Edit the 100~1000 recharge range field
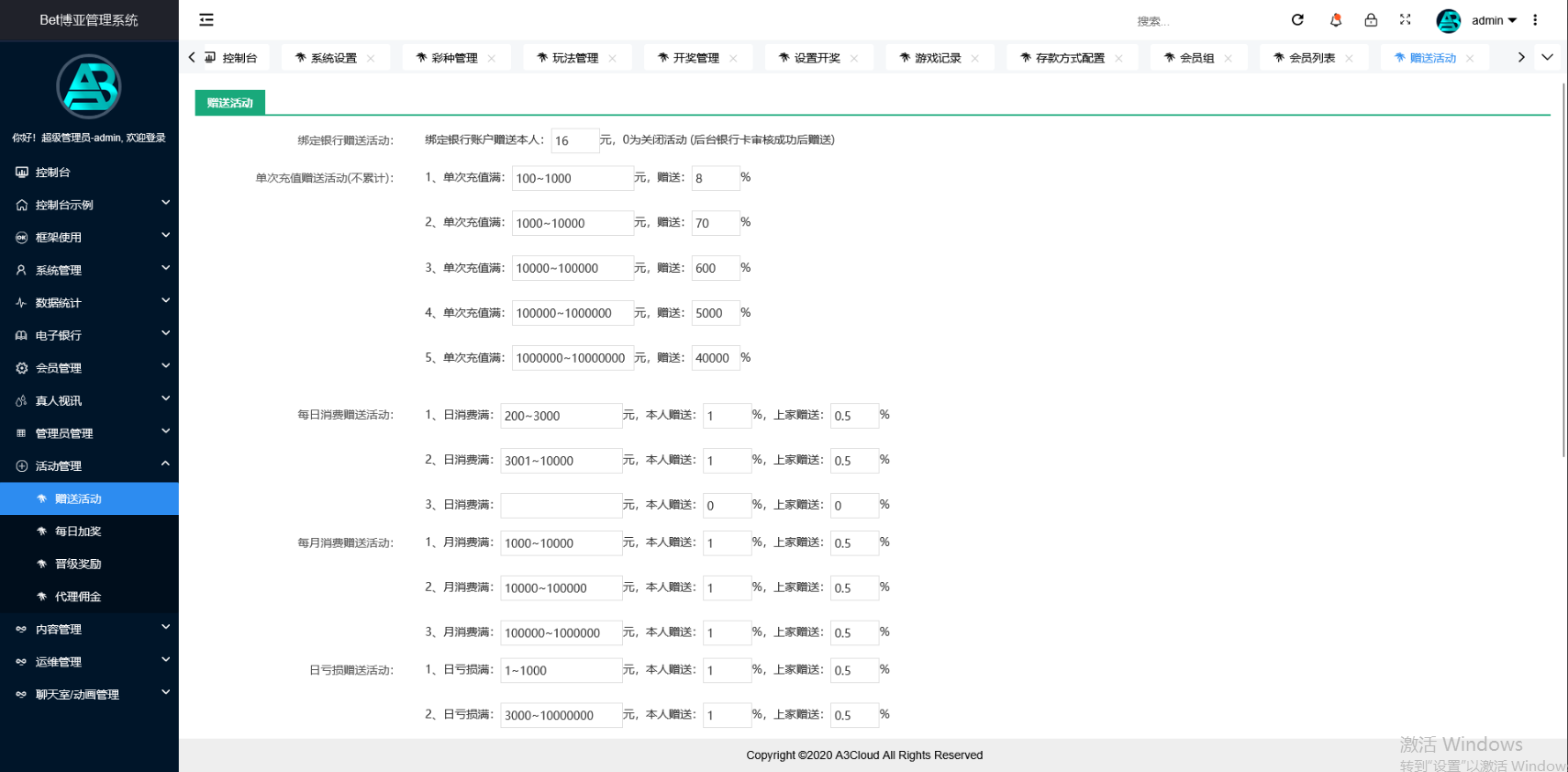1568x772 pixels. 572,178
